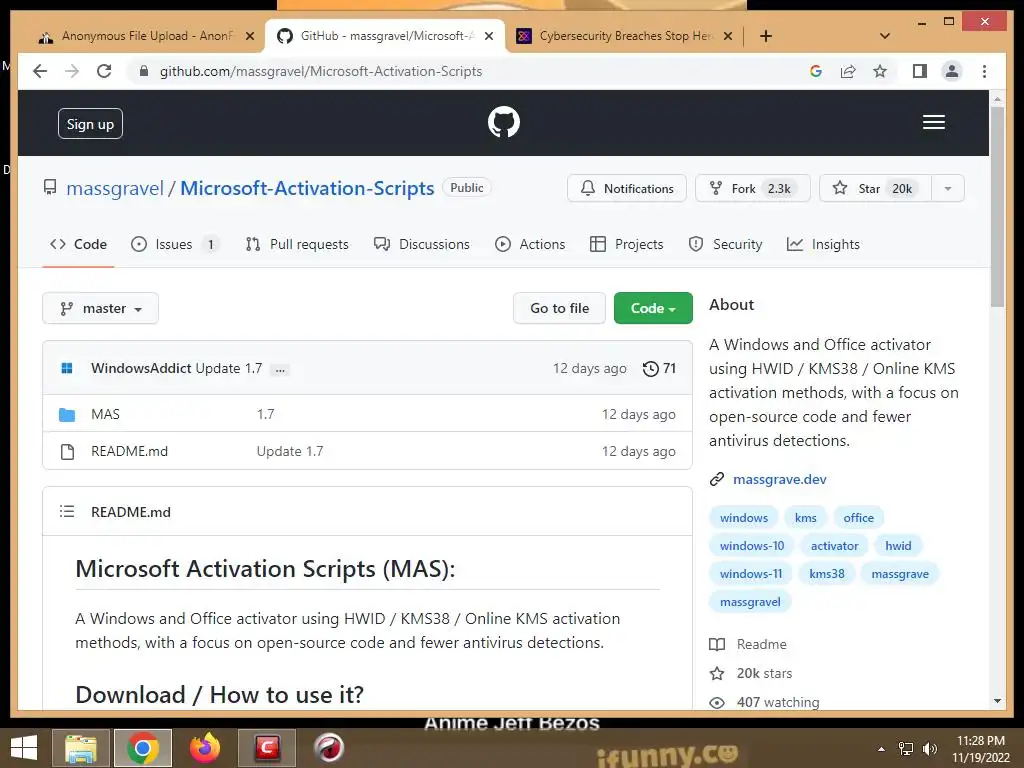Expand commit message ellipsis
The width and height of the screenshot is (1024, 768).
(280, 370)
